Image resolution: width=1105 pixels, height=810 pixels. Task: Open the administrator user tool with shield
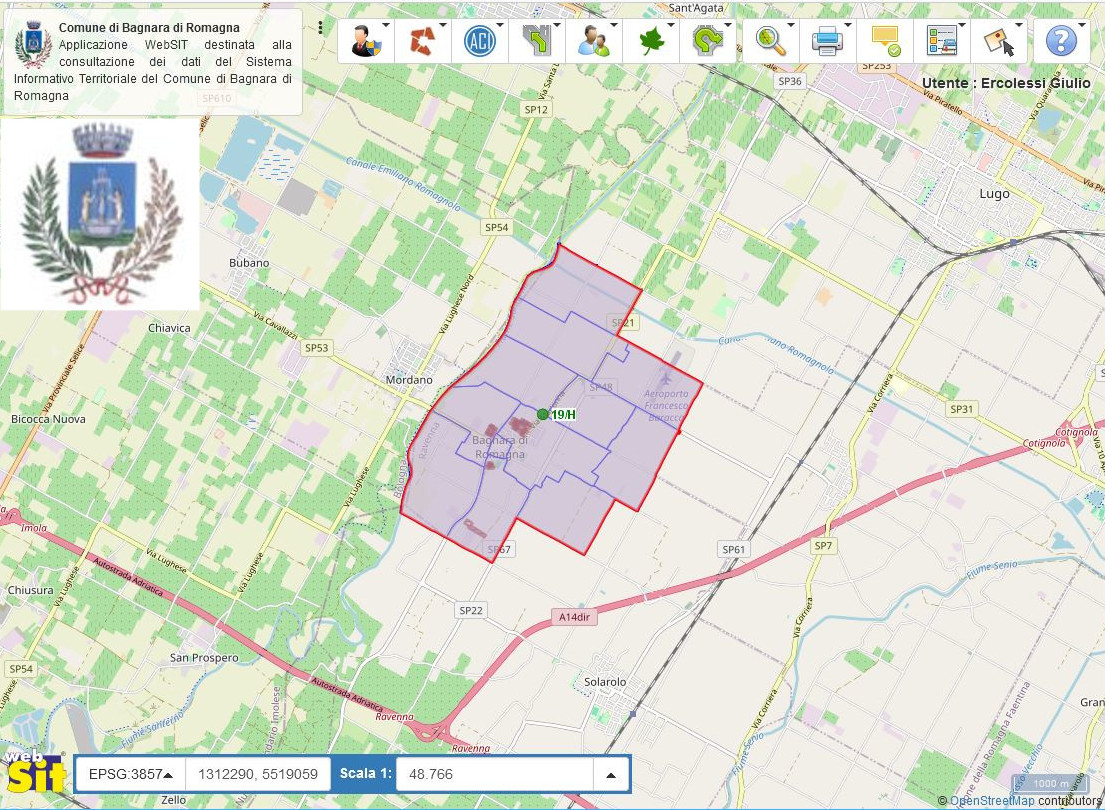point(365,40)
